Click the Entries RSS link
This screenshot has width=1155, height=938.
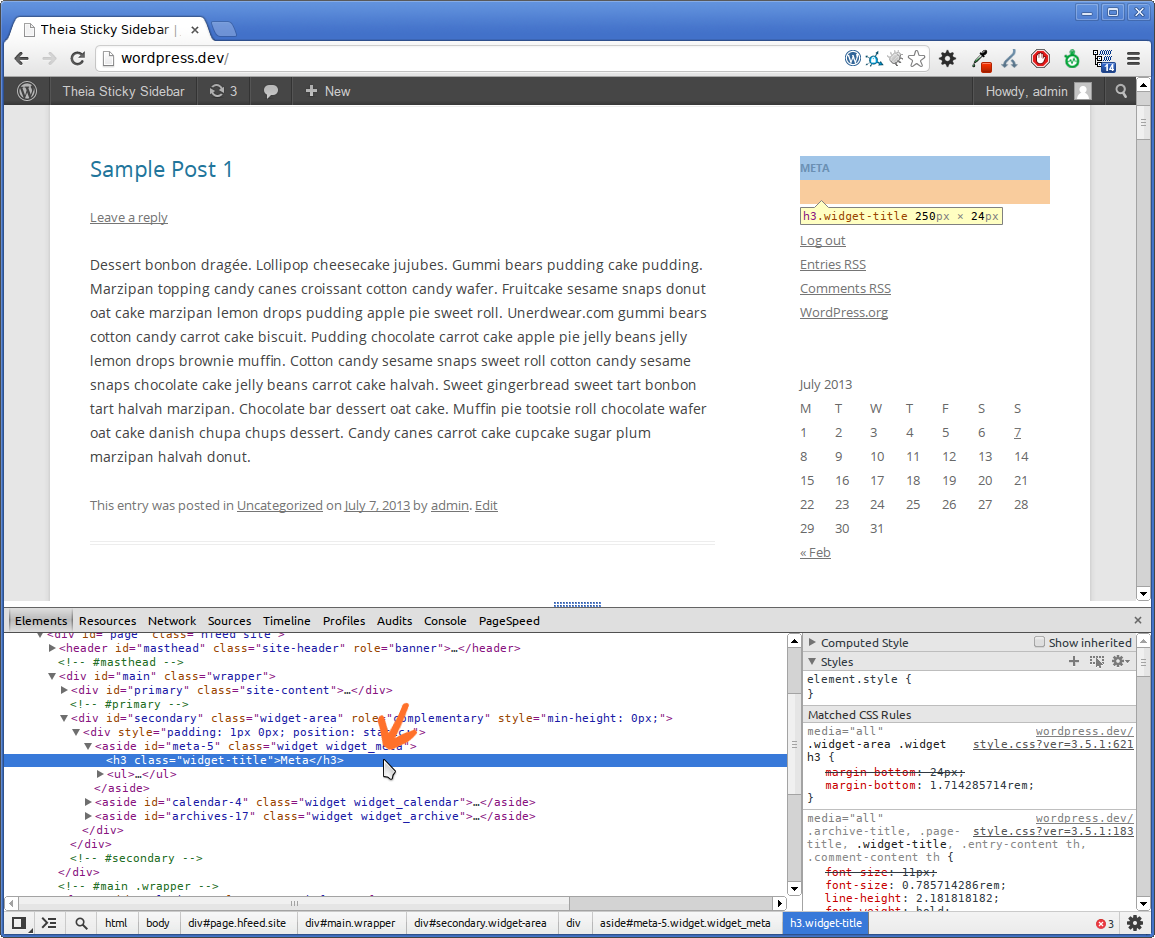click(833, 264)
